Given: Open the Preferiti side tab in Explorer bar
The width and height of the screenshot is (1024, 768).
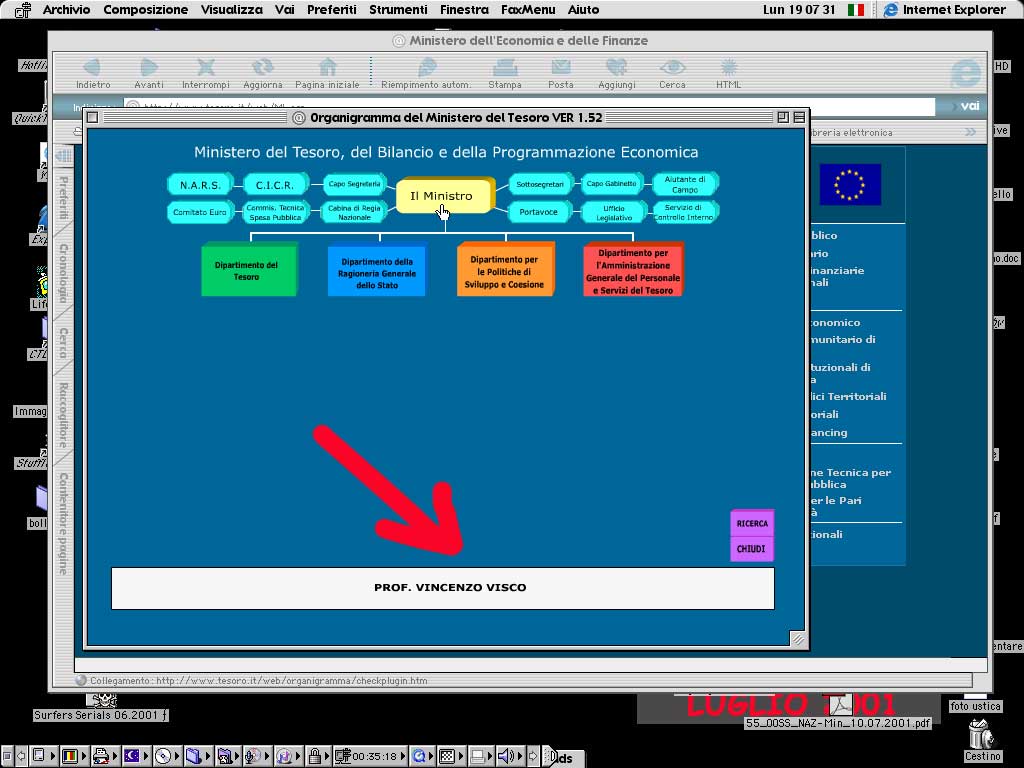Looking at the screenshot, I should pyautogui.click(x=63, y=198).
